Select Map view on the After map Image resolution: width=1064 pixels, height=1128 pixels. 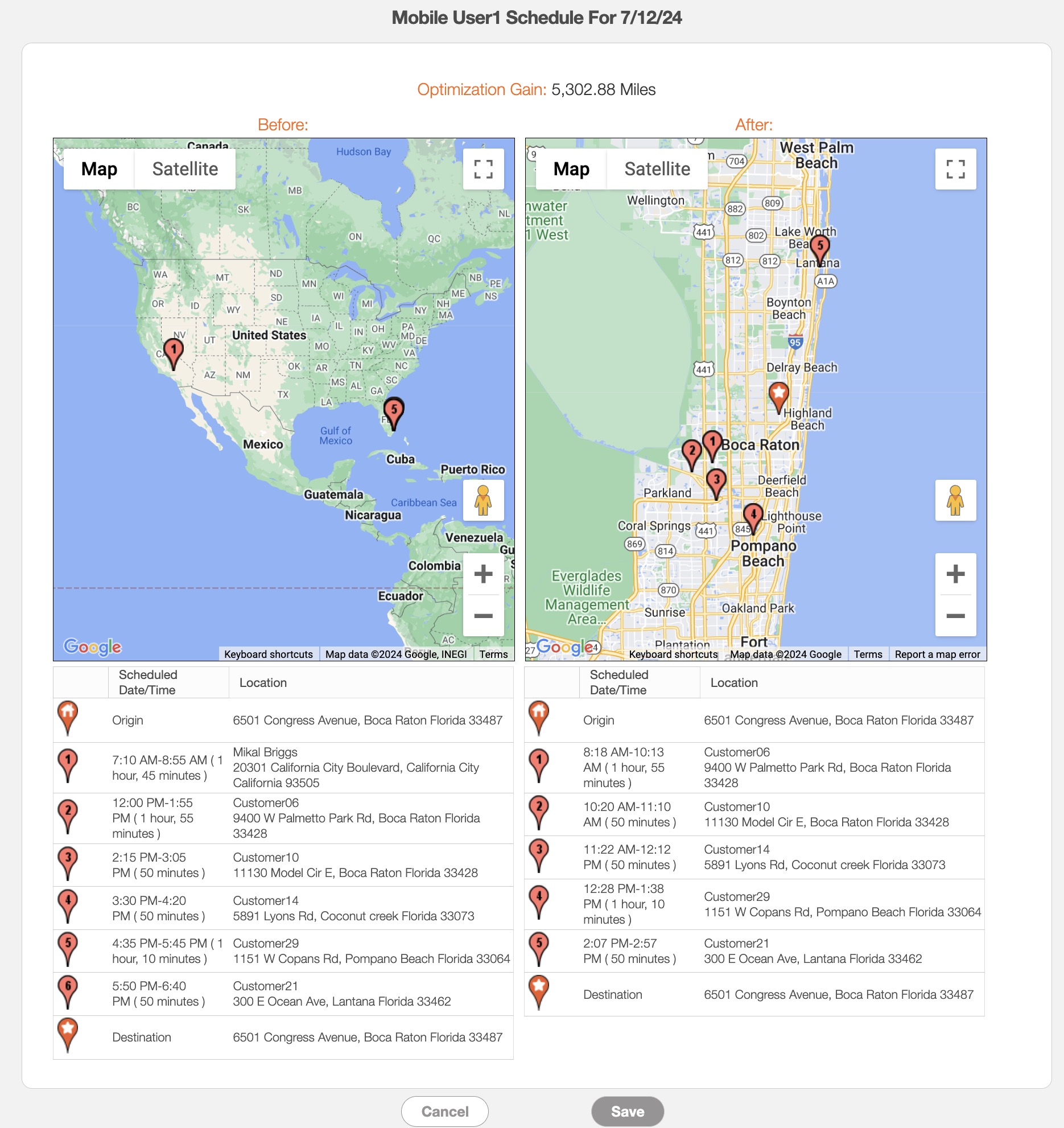click(571, 169)
